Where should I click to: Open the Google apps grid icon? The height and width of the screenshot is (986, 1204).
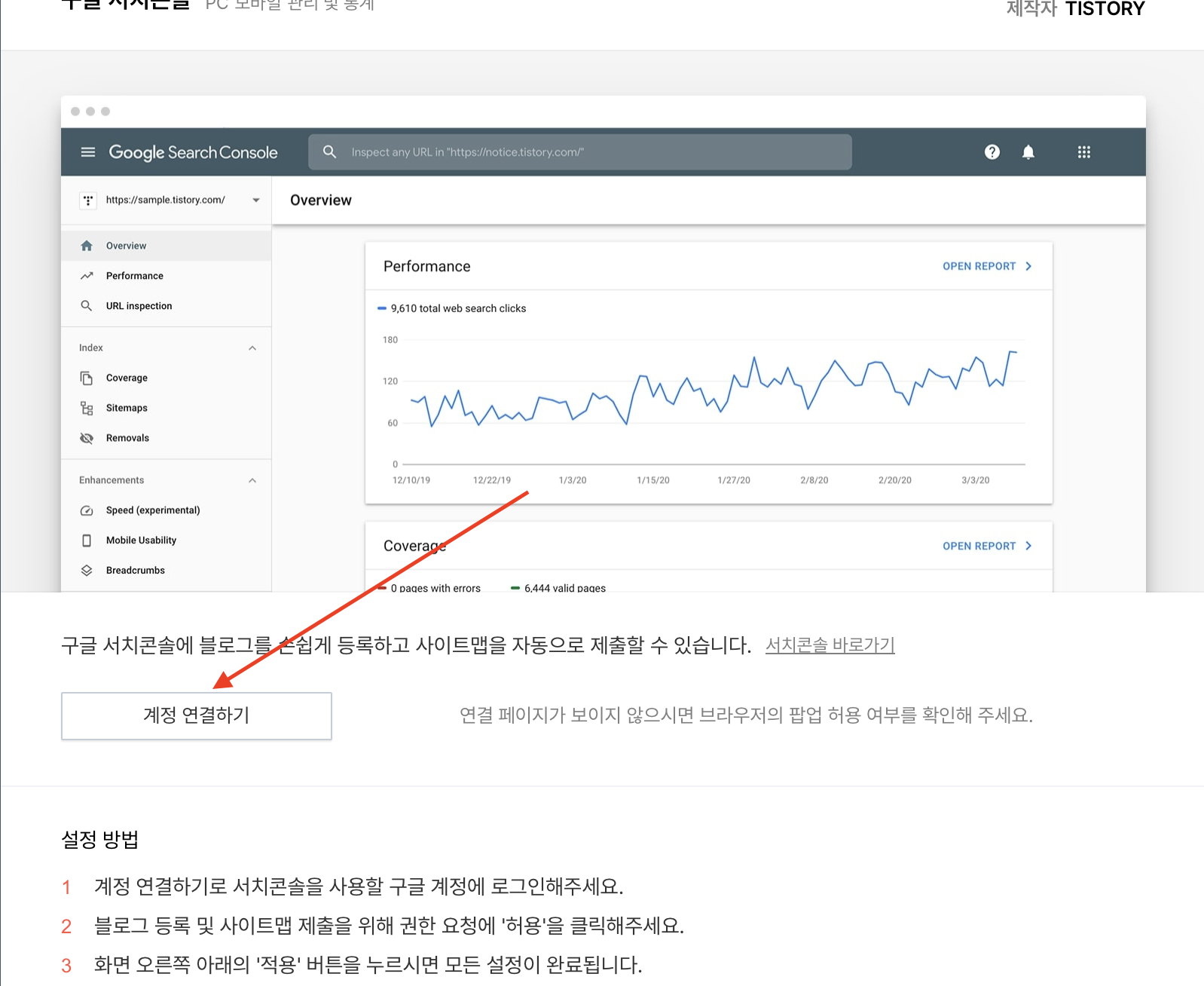pos(1084,152)
